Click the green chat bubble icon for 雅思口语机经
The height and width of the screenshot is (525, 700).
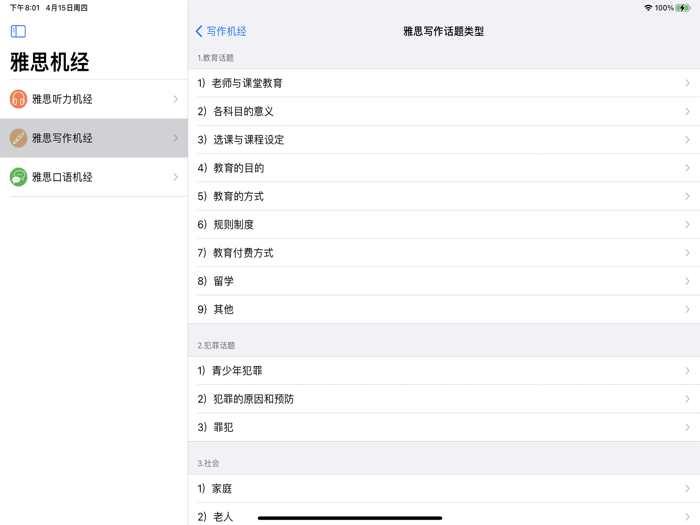(x=18, y=177)
